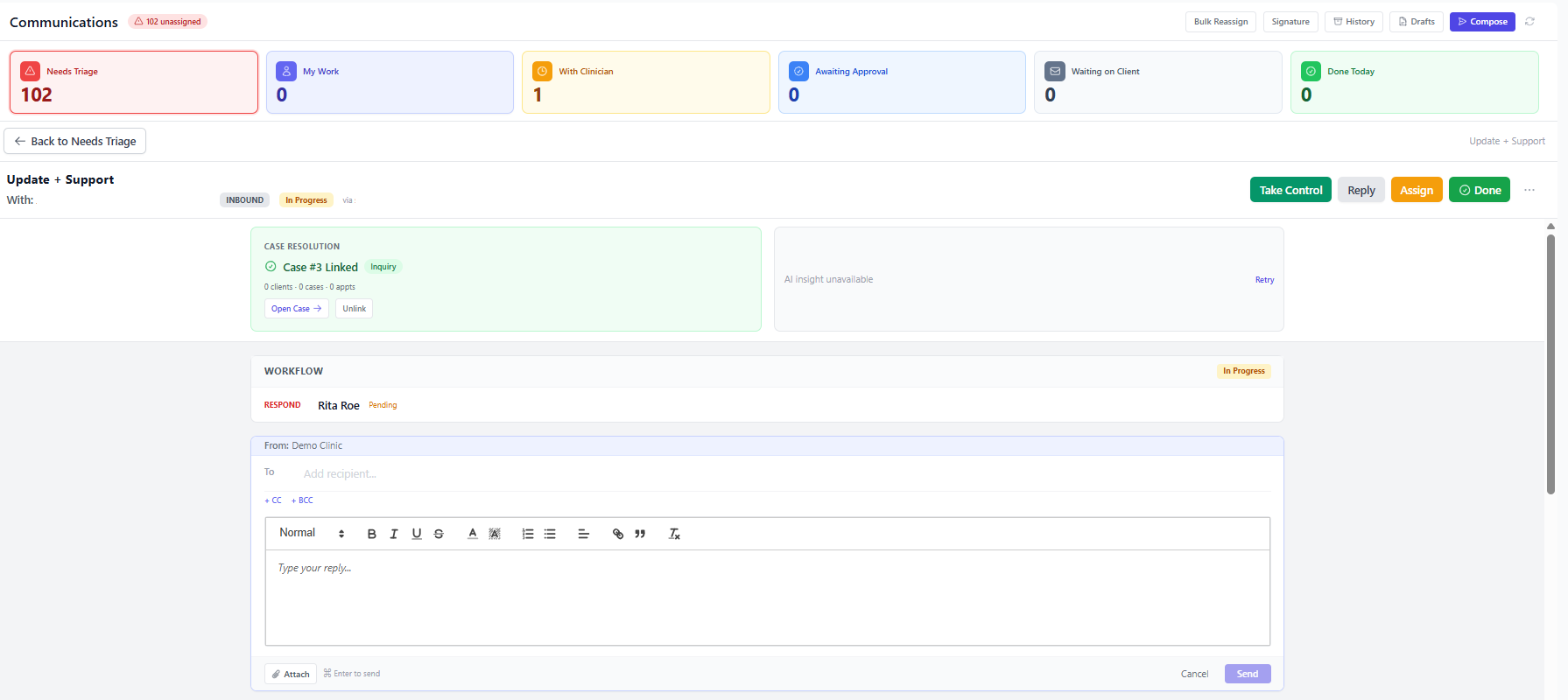This screenshot has width=1568, height=700.
Task: Open Case #3 from the resolution card
Action: (297, 309)
